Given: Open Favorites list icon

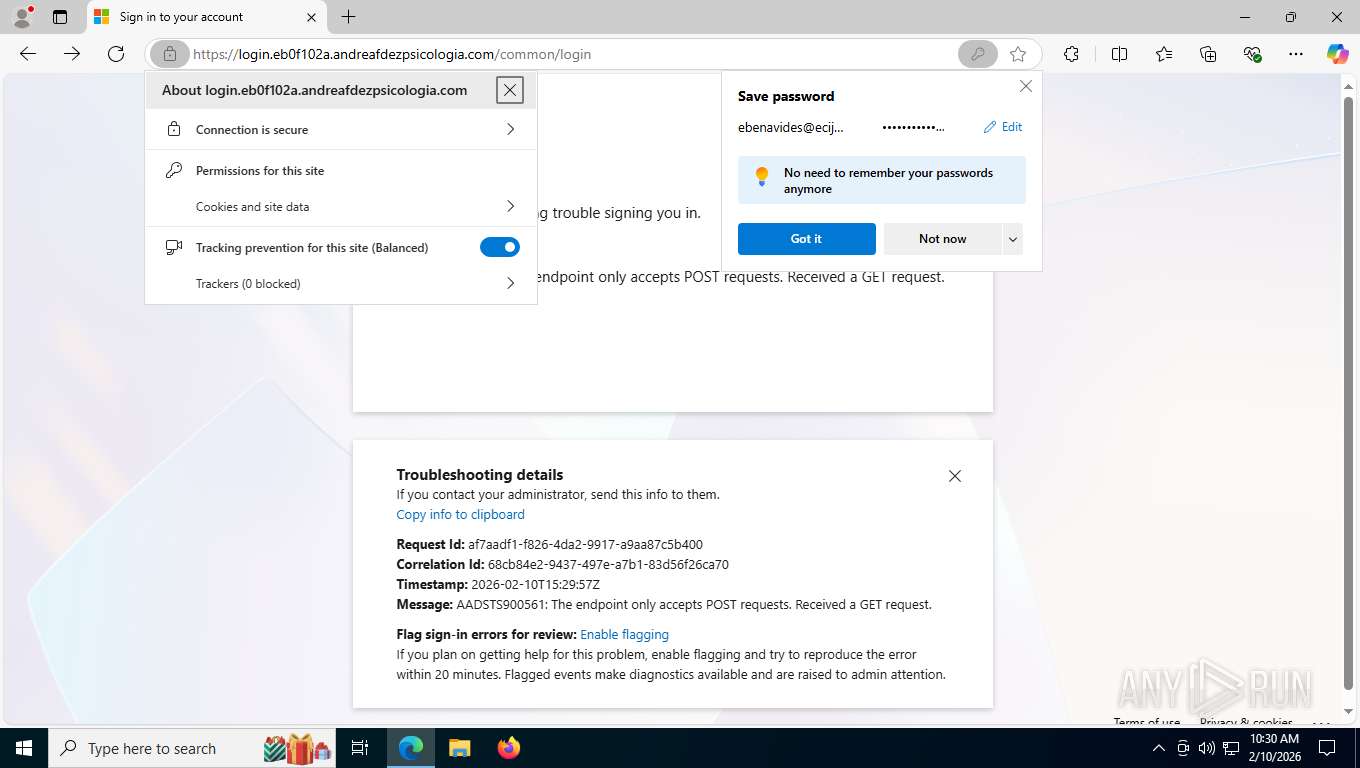Looking at the screenshot, I should [x=1164, y=54].
